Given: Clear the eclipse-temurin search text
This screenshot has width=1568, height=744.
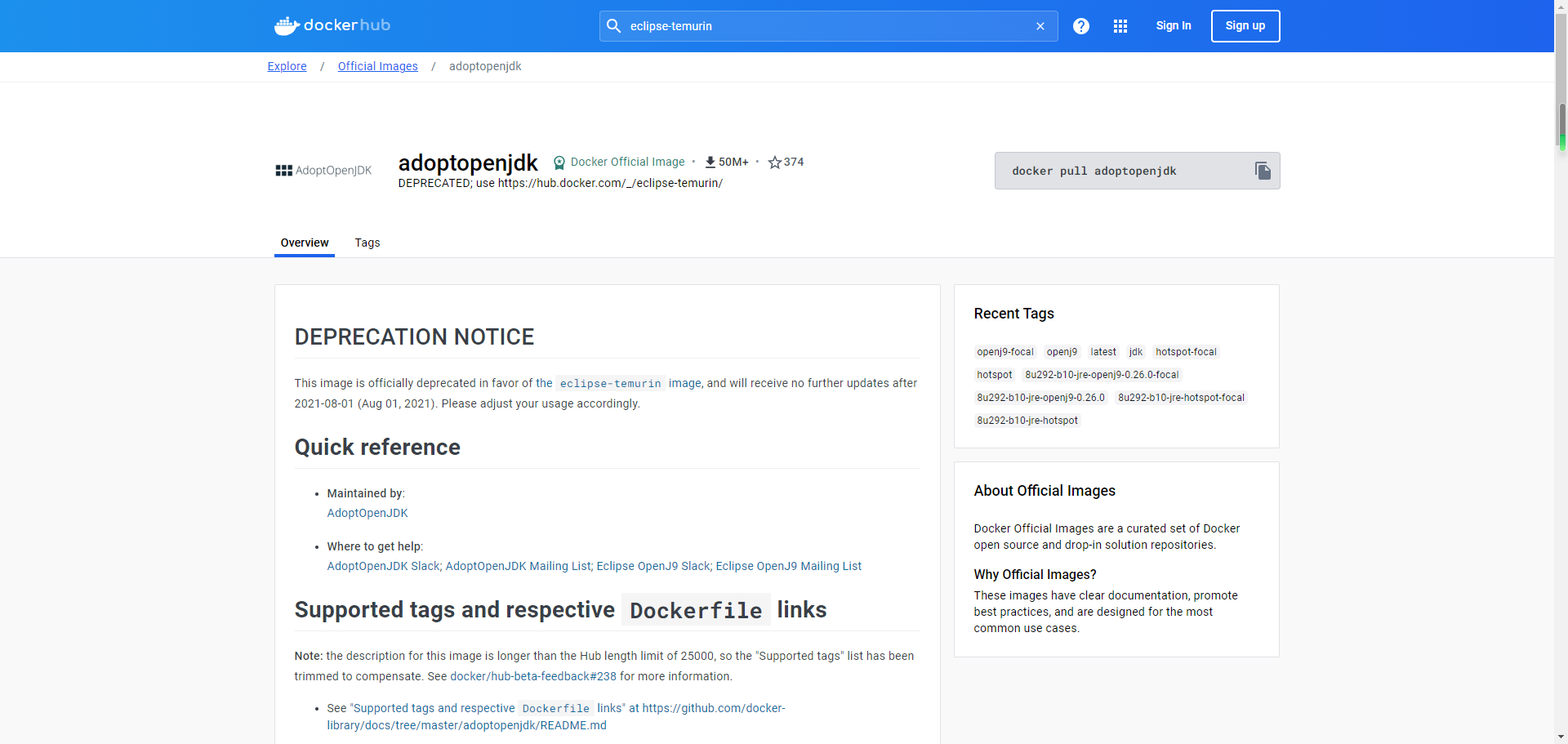Looking at the screenshot, I should [1040, 26].
